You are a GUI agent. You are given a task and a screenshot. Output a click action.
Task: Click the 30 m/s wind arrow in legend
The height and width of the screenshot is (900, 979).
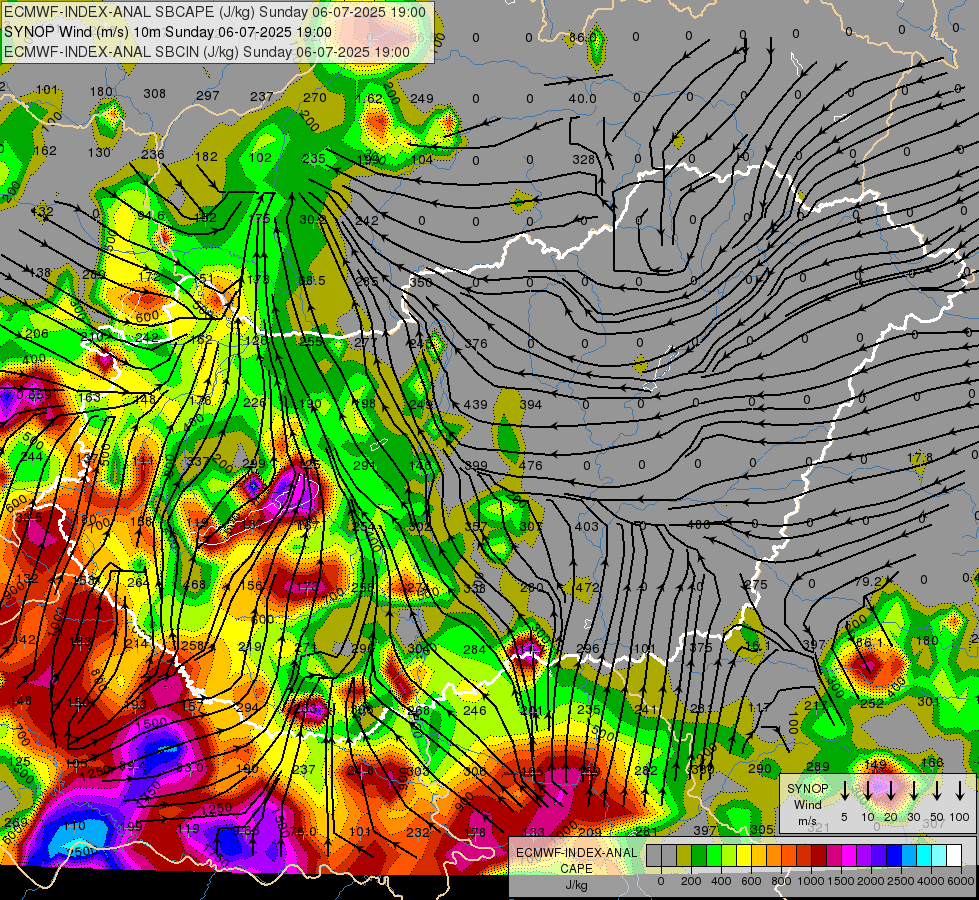(x=914, y=791)
